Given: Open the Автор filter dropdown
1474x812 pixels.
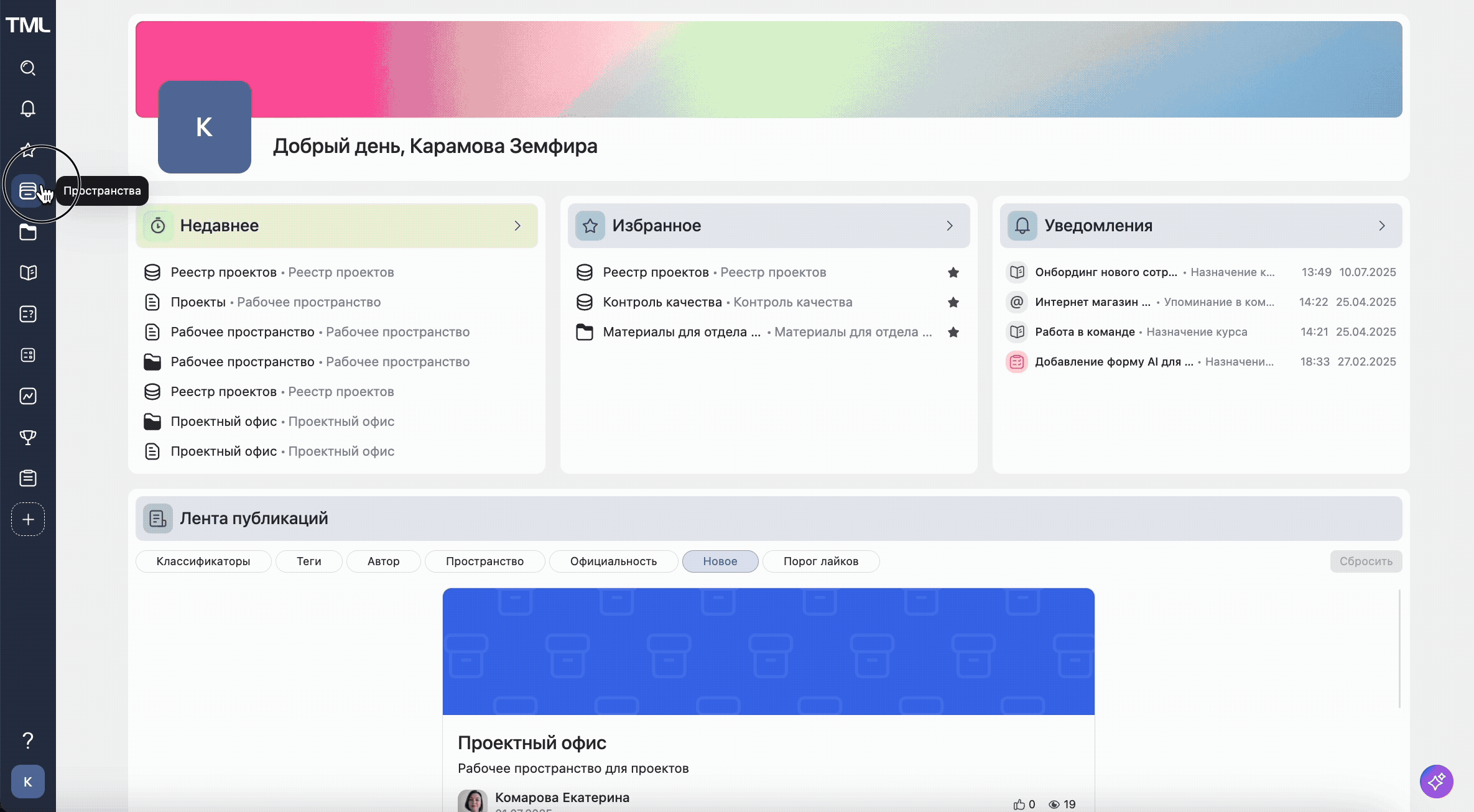Looking at the screenshot, I should [x=383, y=561].
